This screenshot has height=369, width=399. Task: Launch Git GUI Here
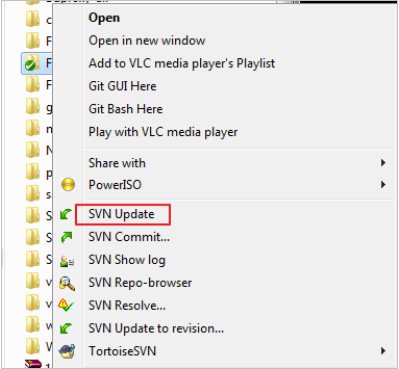(x=122, y=86)
